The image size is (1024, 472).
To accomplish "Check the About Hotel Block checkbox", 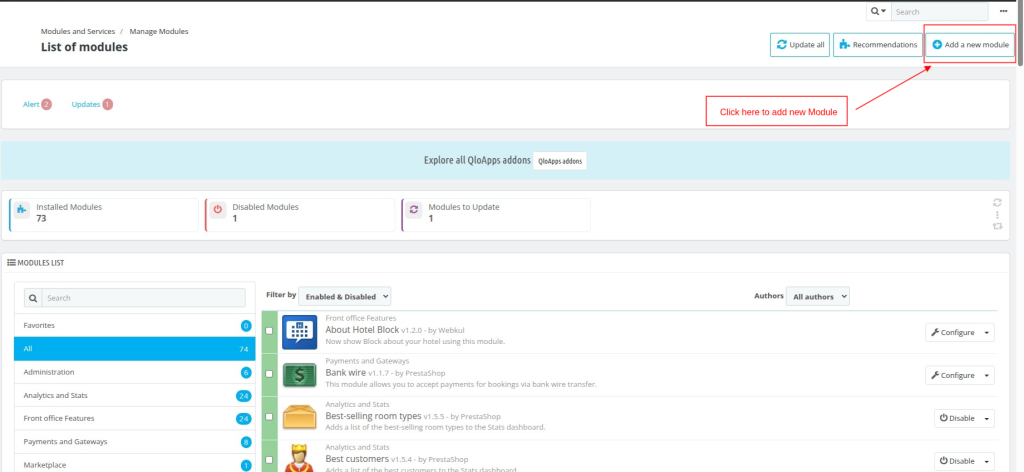I will pyautogui.click(x=269, y=331).
